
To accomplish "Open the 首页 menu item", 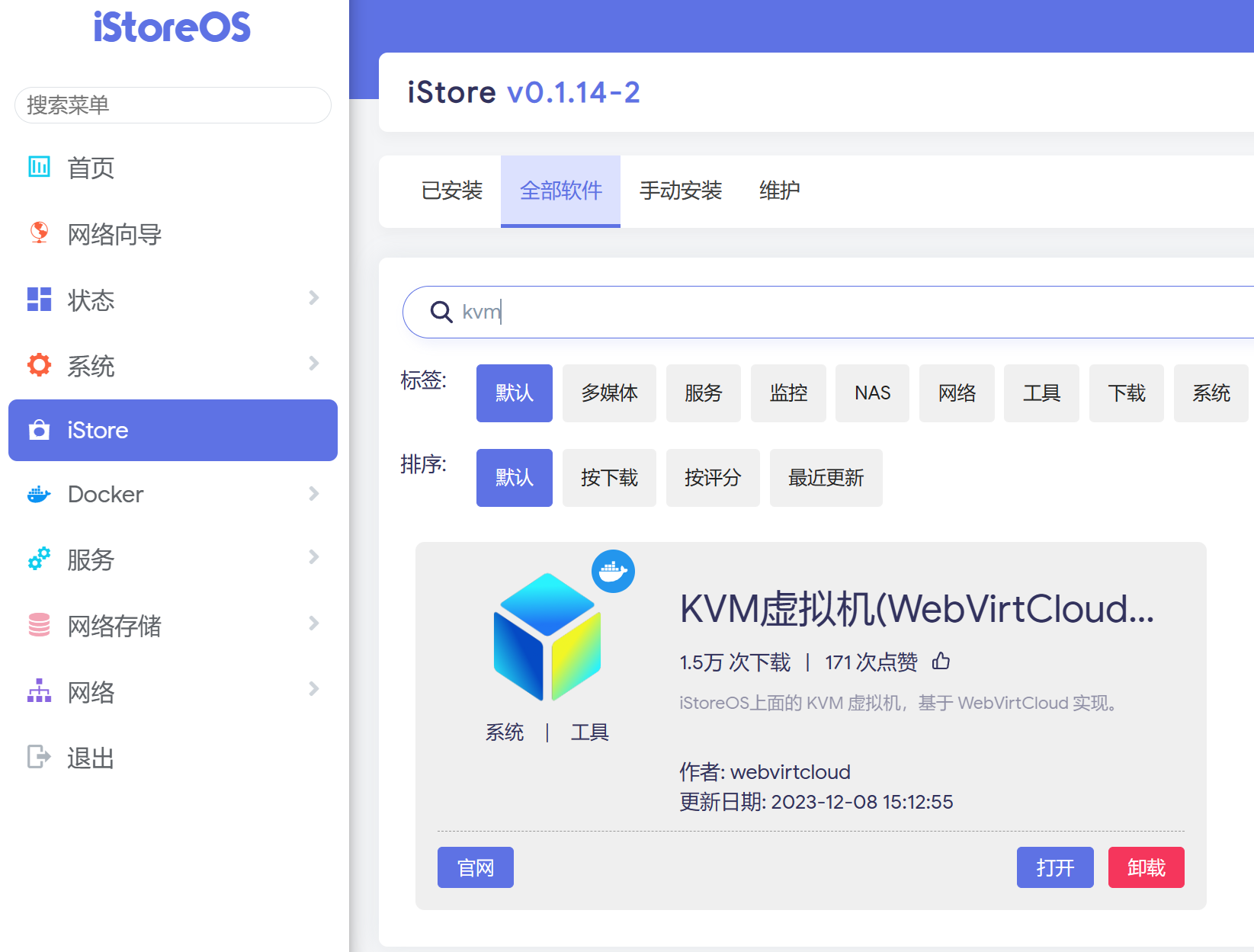I will click(173, 168).
